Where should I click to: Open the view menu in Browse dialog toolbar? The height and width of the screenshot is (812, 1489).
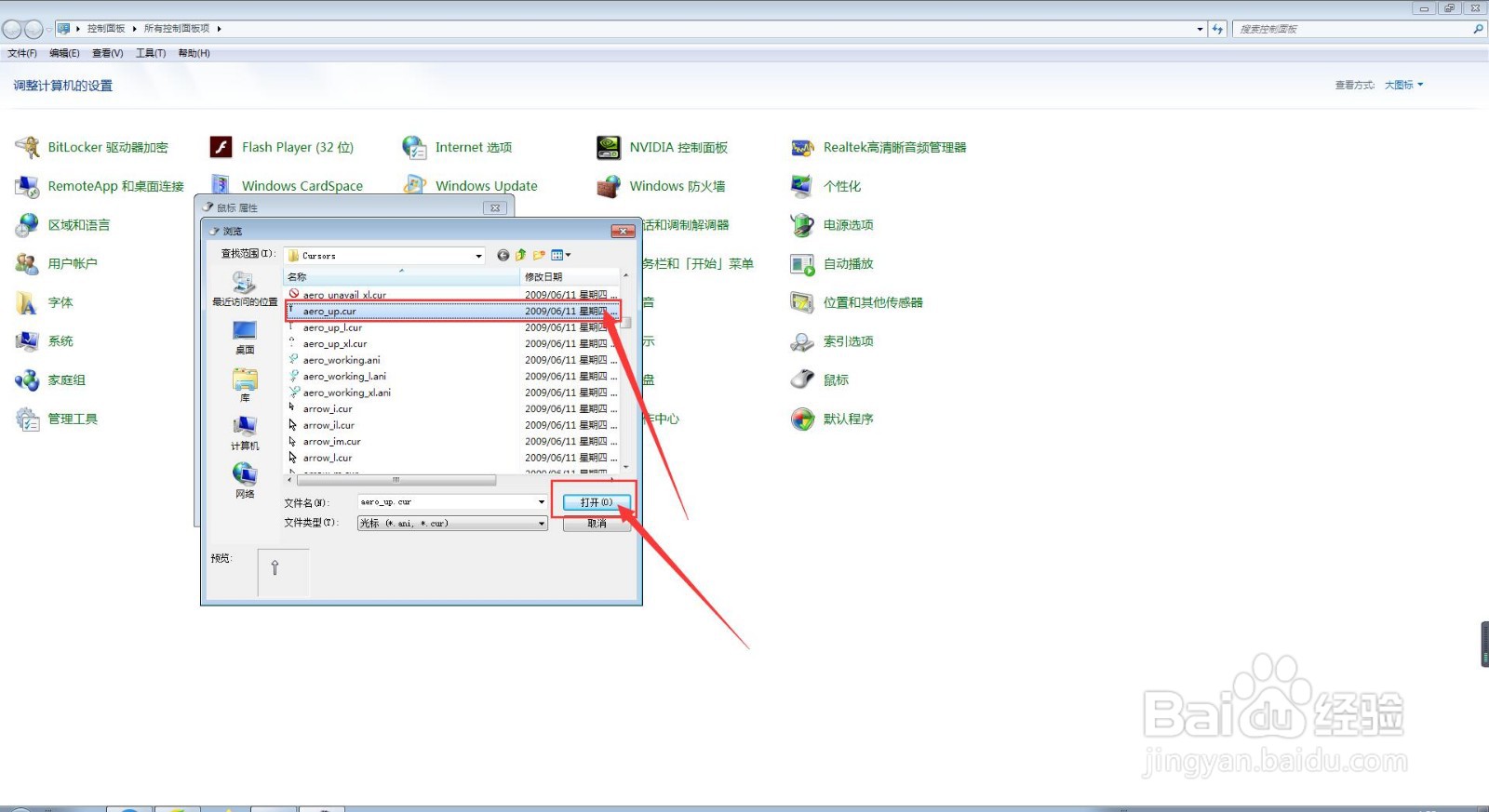click(x=561, y=255)
